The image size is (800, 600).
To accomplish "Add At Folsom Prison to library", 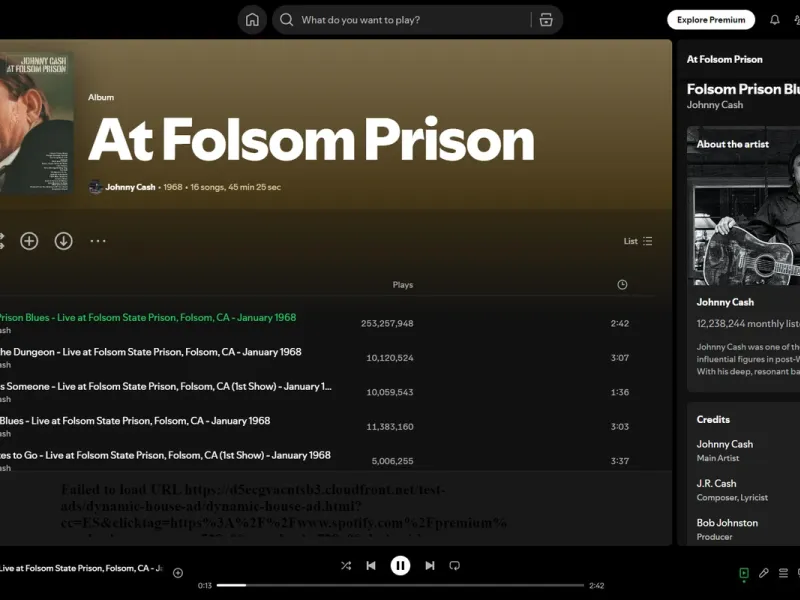I will coord(29,241).
